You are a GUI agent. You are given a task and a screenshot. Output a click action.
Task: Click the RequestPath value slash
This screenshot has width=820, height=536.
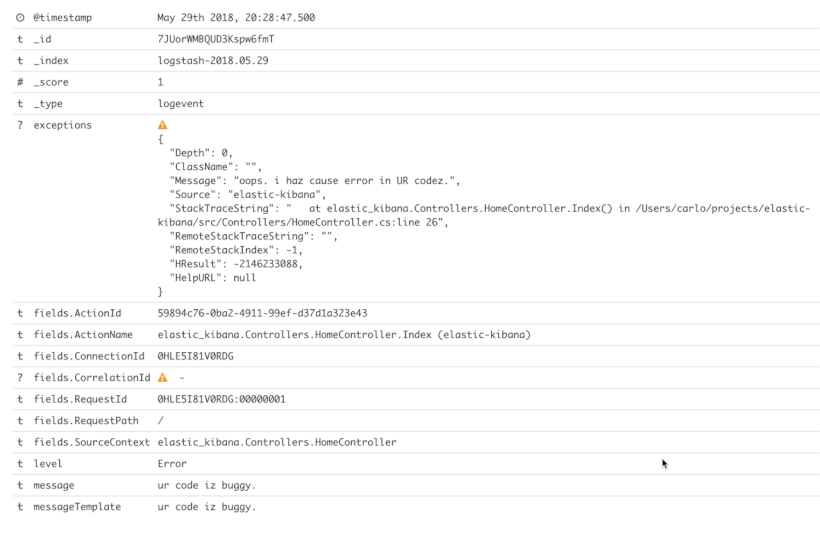pyautogui.click(x=161, y=420)
